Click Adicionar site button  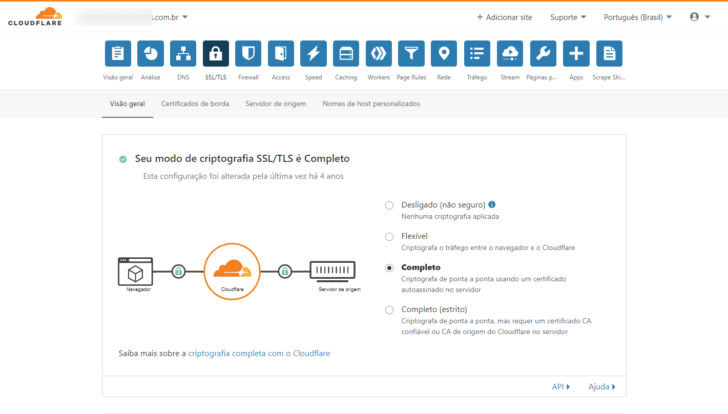[504, 17]
